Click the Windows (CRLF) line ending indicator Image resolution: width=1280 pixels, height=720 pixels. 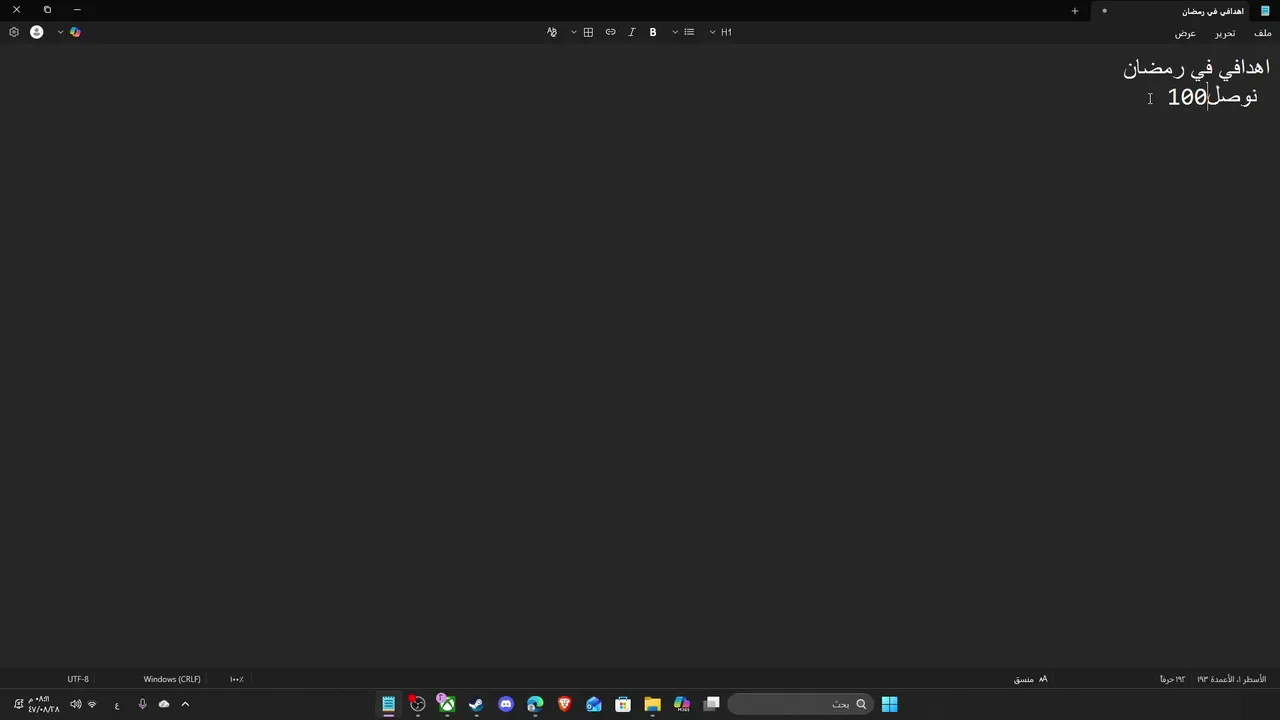(172, 679)
